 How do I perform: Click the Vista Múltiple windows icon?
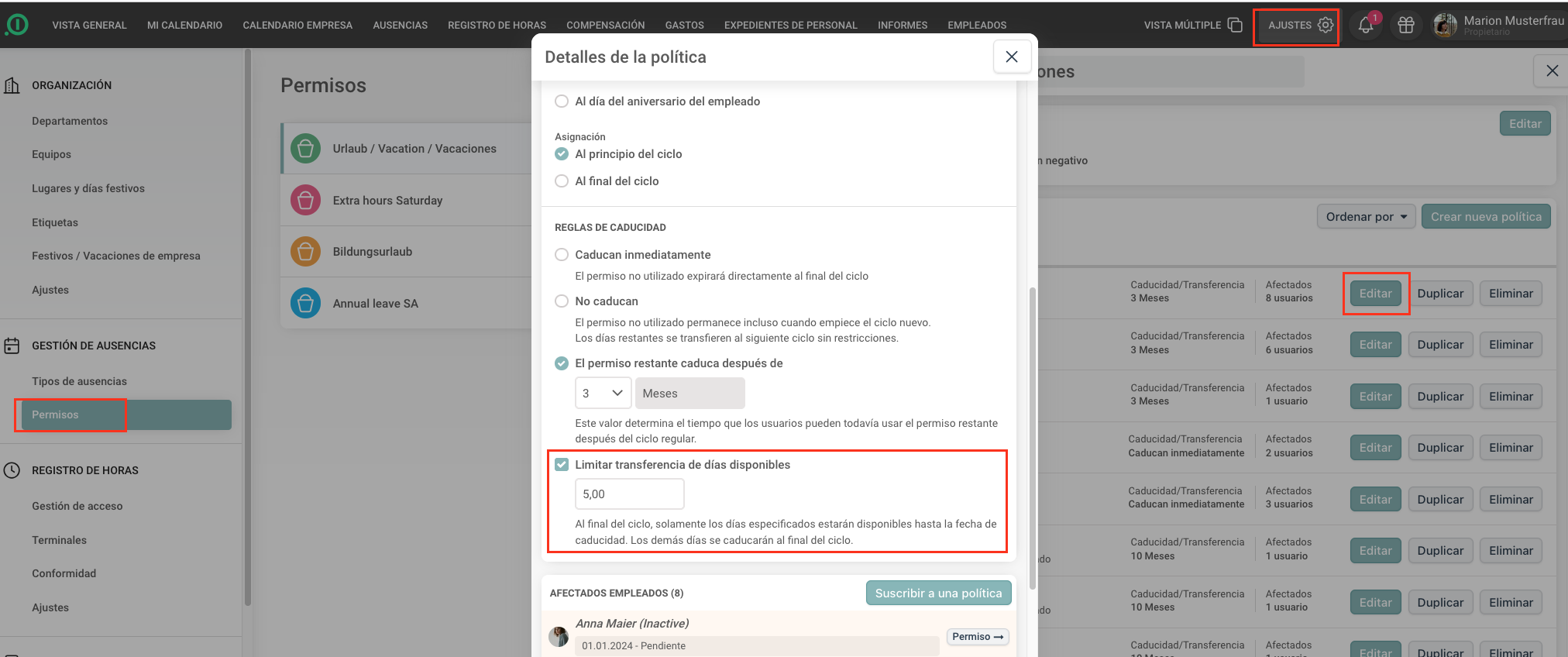(x=1235, y=26)
